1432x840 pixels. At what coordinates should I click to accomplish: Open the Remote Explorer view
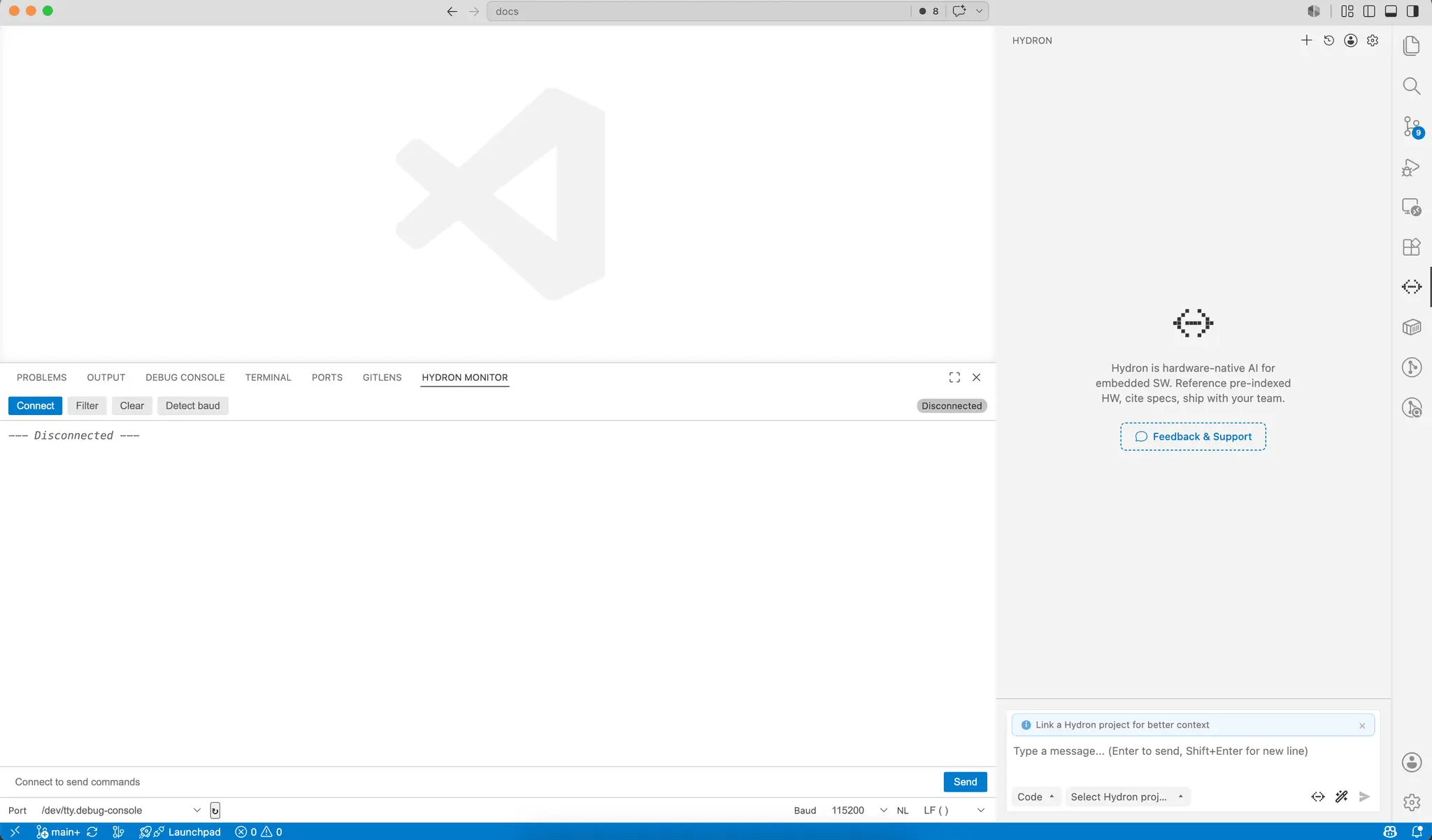pyautogui.click(x=1412, y=207)
